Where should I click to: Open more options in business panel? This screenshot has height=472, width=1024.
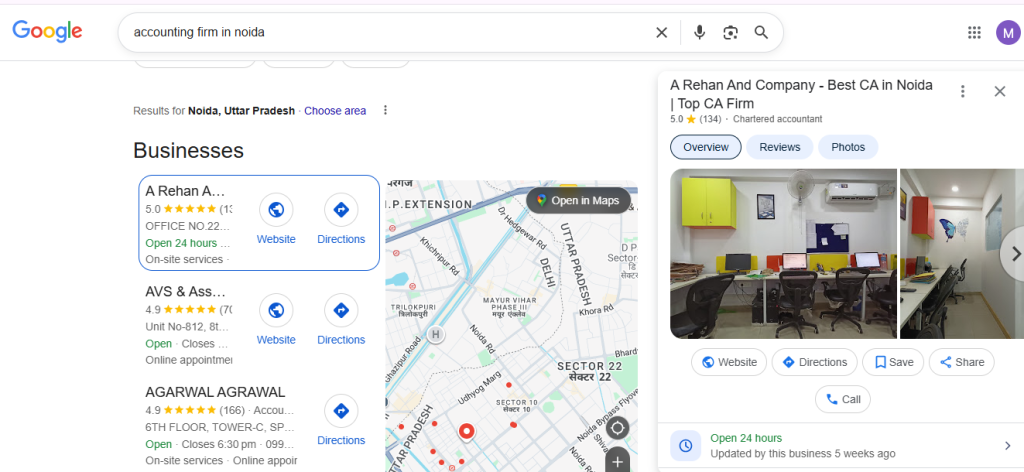pos(962,91)
